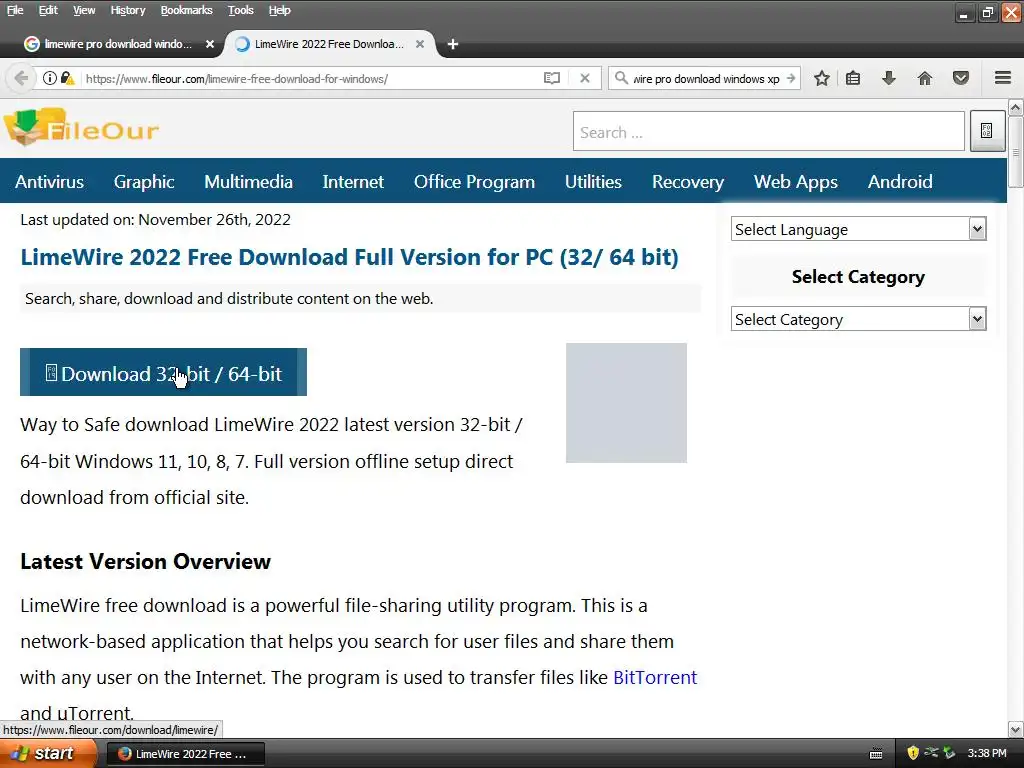Open the Utilities category link
This screenshot has width=1024, height=768.
coord(593,182)
